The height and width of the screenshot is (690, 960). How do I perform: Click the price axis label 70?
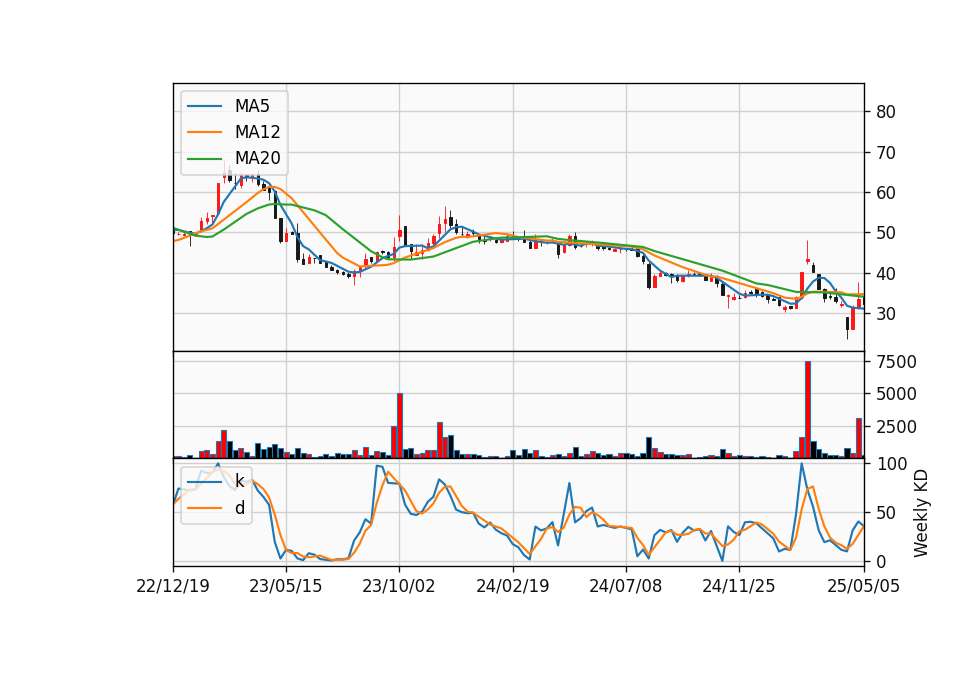point(886,152)
